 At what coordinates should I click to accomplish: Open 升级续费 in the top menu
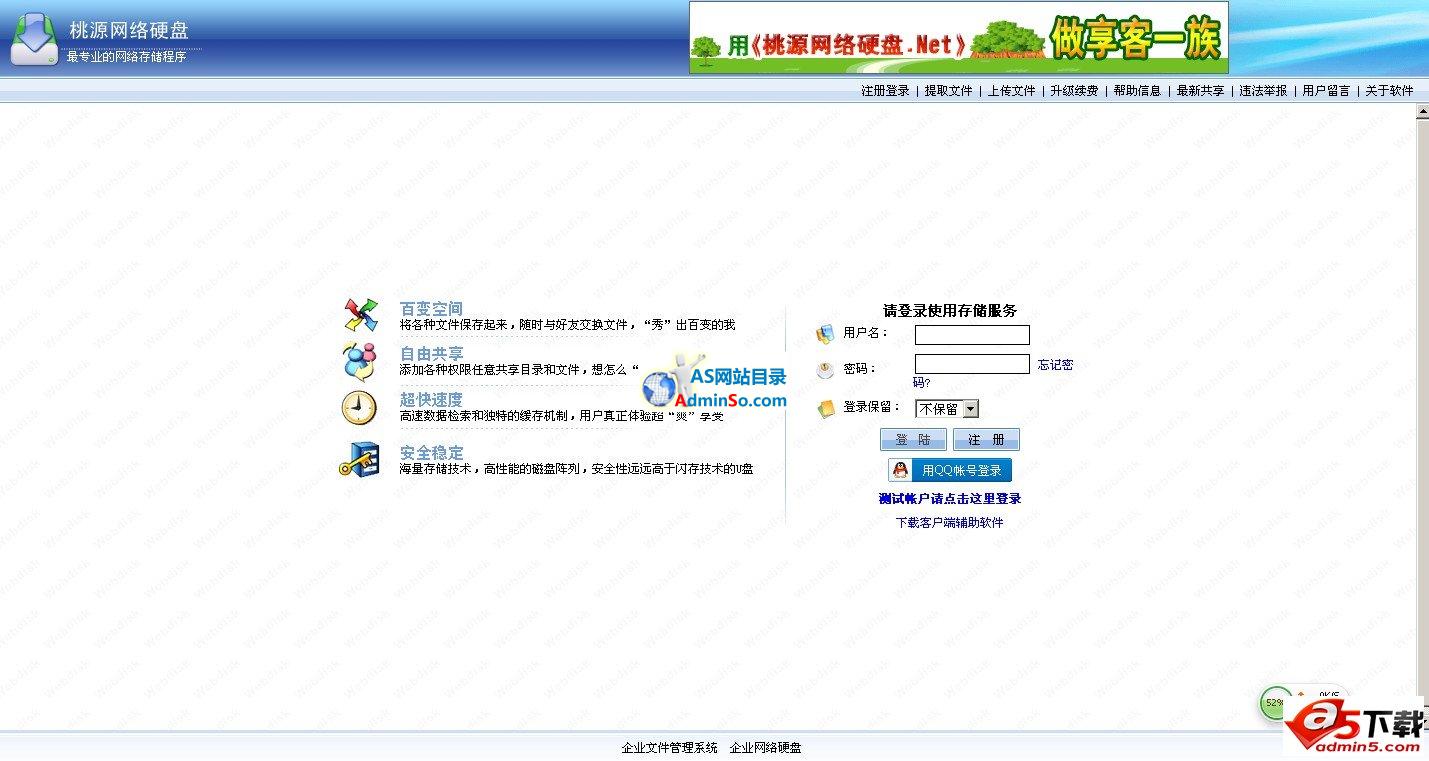pyautogui.click(x=1074, y=91)
